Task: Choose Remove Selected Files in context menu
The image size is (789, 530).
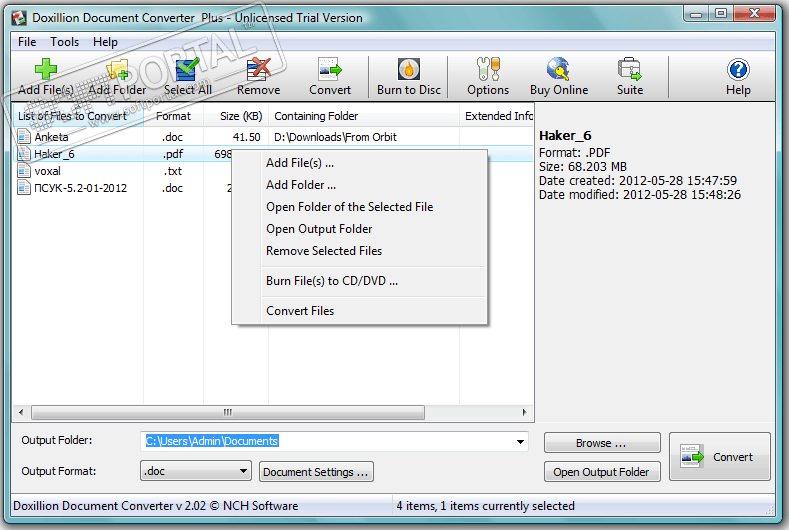Action: [360, 251]
